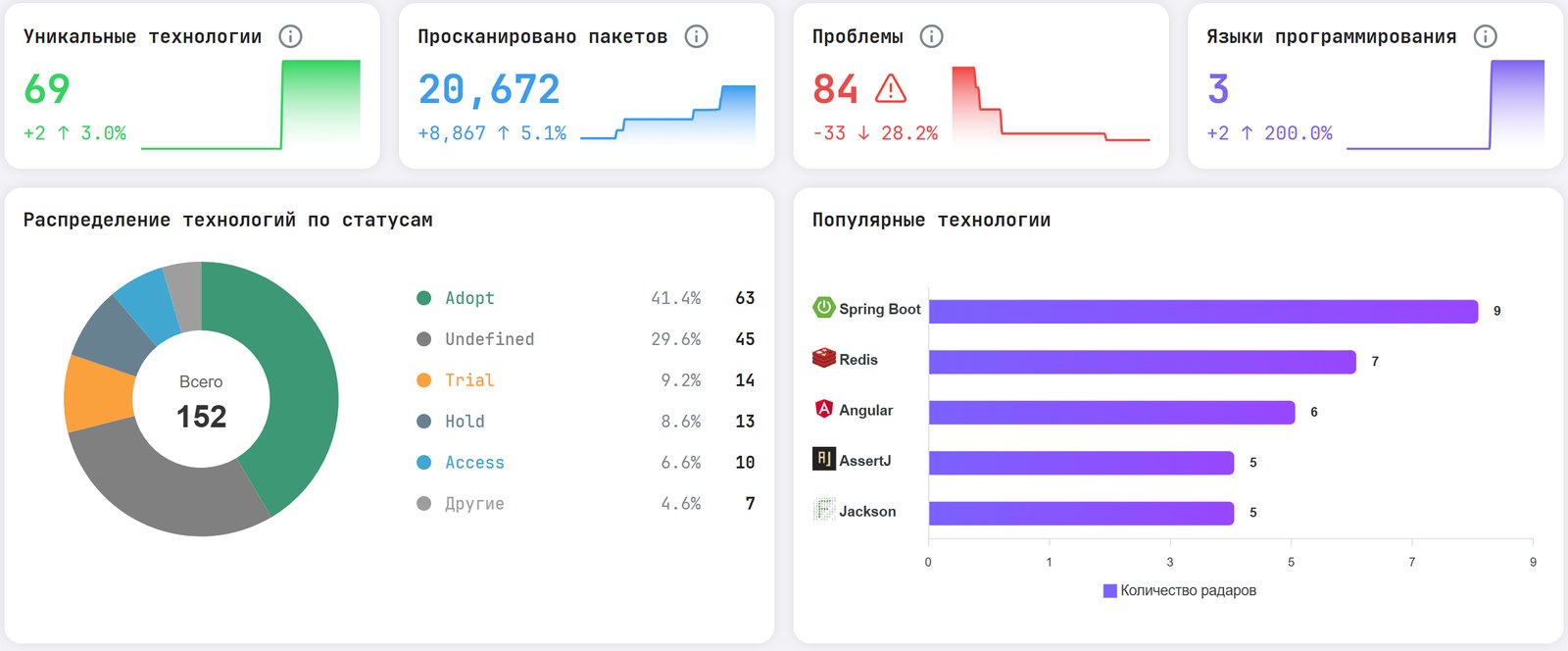Image resolution: width=1568 pixels, height=651 pixels.
Task: Click the AssertJ bar in chart
Action: pos(1082,463)
